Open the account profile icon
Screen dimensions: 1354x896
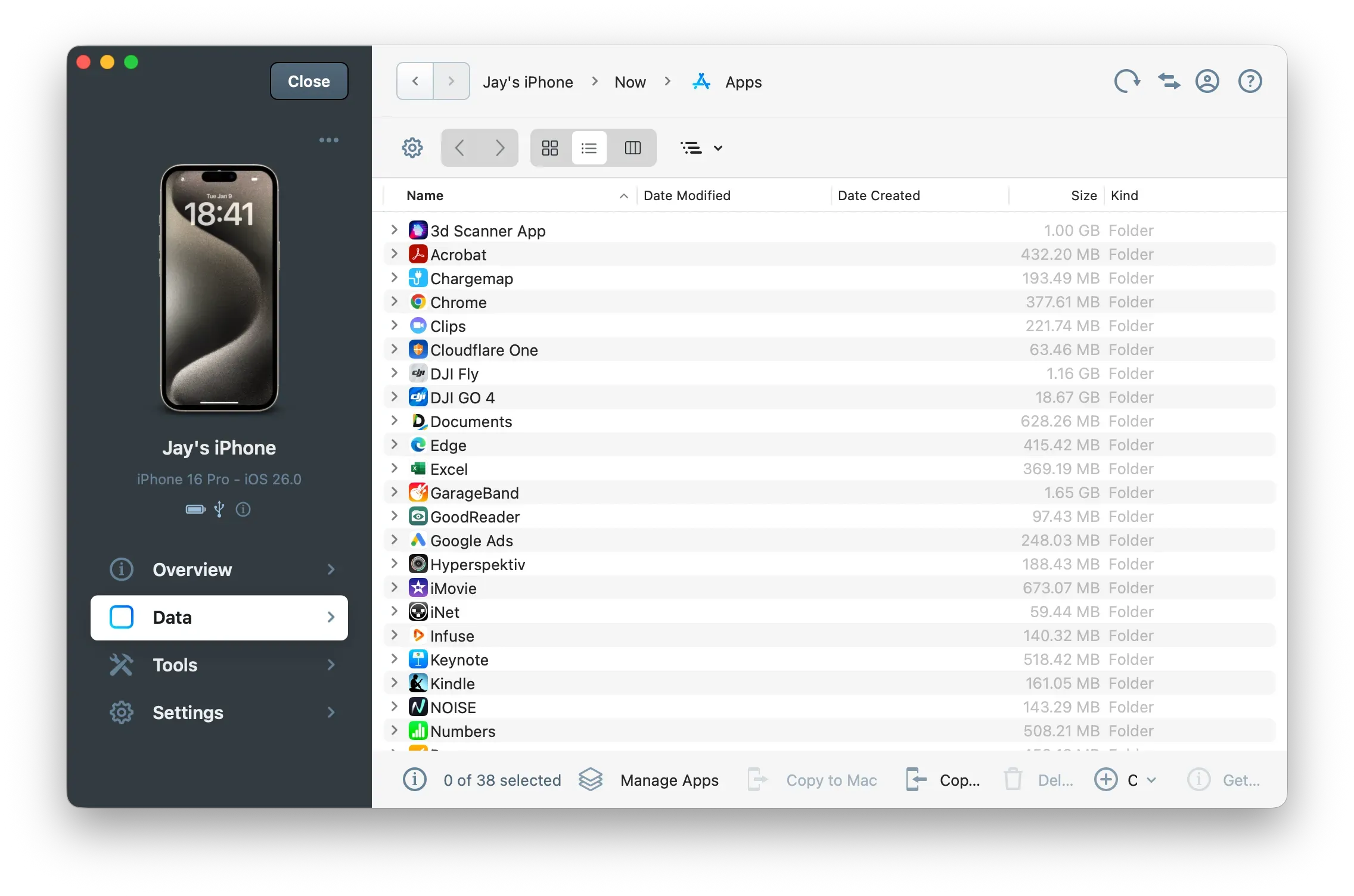(x=1207, y=81)
